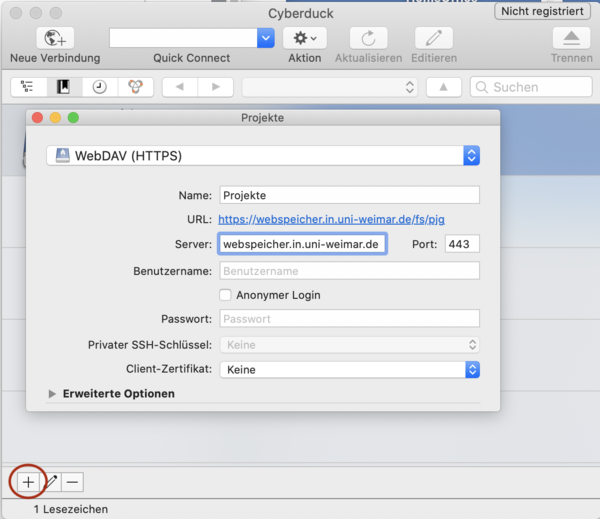This screenshot has width=600, height=519.
Task: Click the Quick Connect text field
Action: tap(183, 38)
